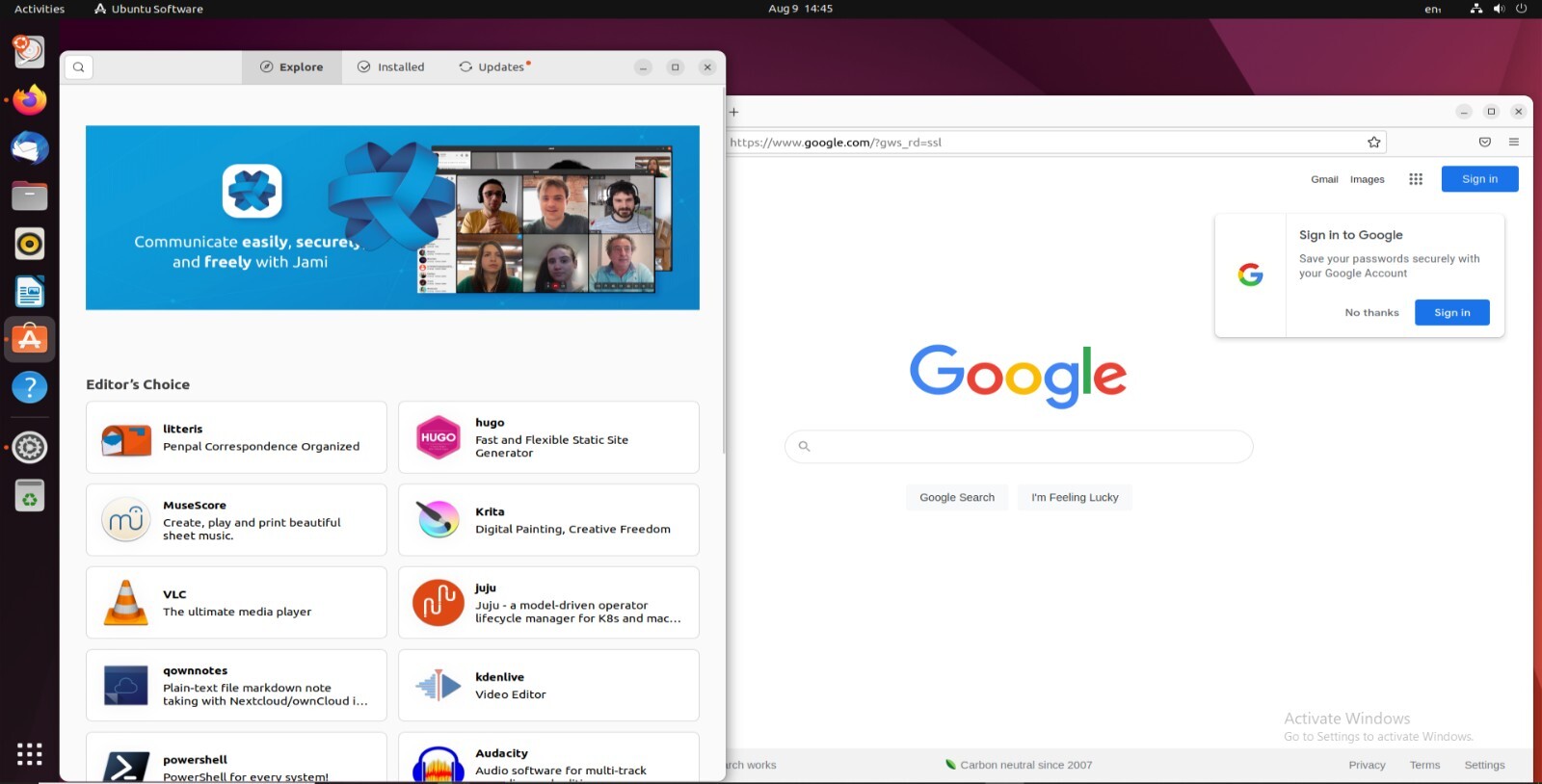
Task: Click the top-right blue Sign in button
Action: 1479,179
